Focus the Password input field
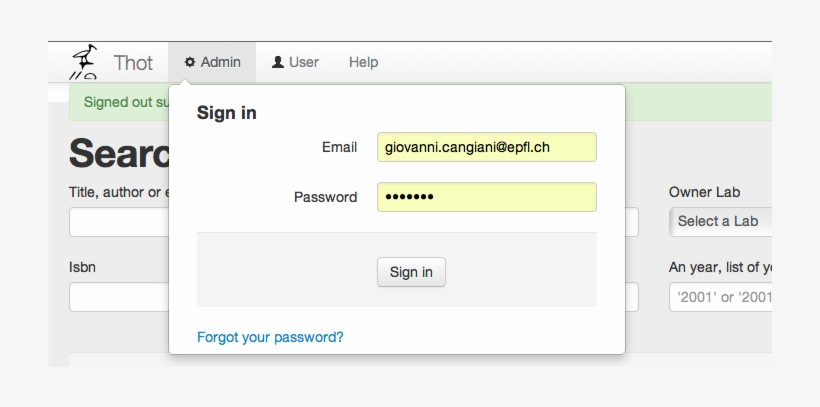Screen dimensions: 820x407 click(x=486, y=197)
